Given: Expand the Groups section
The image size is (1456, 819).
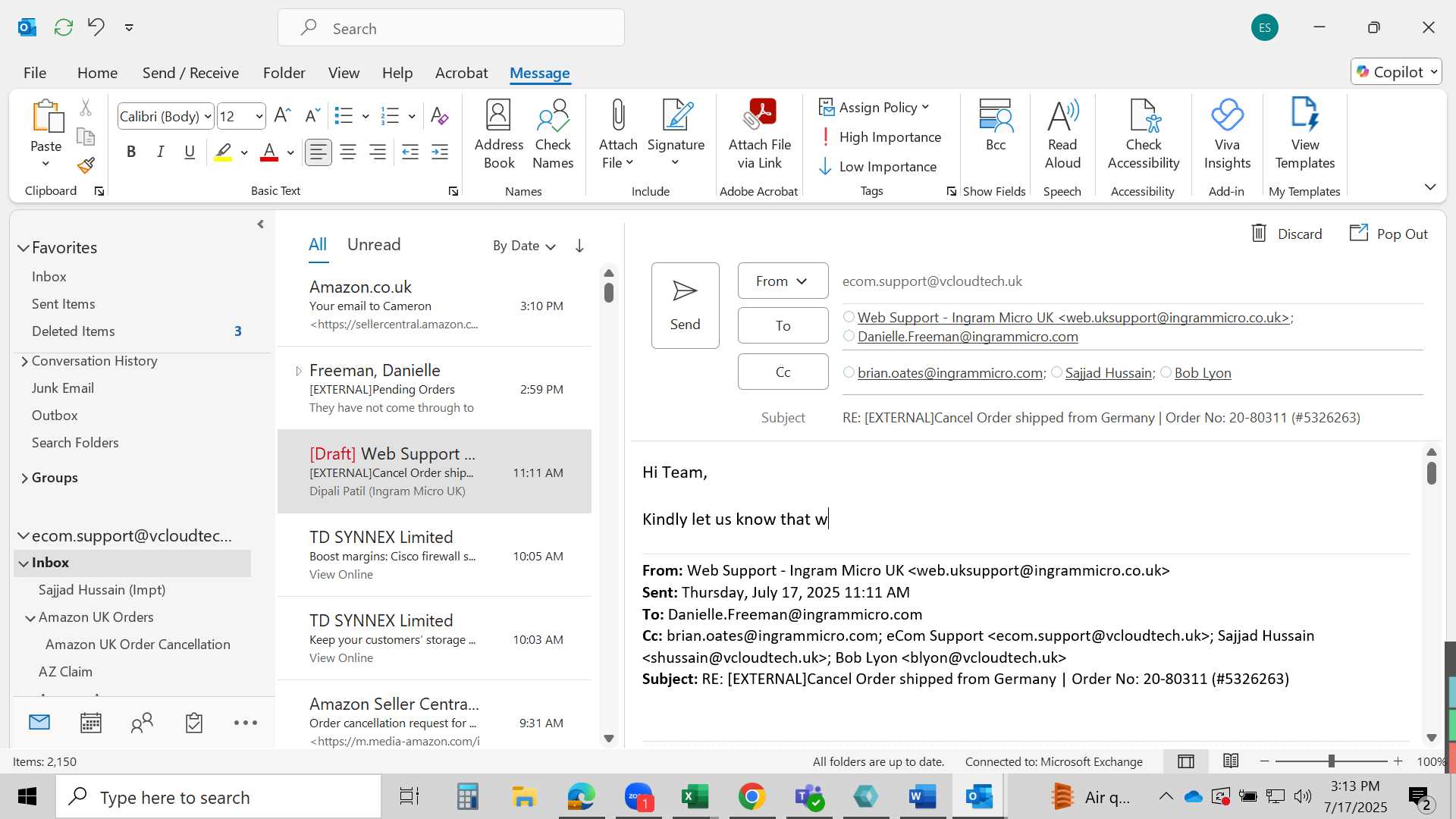Looking at the screenshot, I should [24, 478].
